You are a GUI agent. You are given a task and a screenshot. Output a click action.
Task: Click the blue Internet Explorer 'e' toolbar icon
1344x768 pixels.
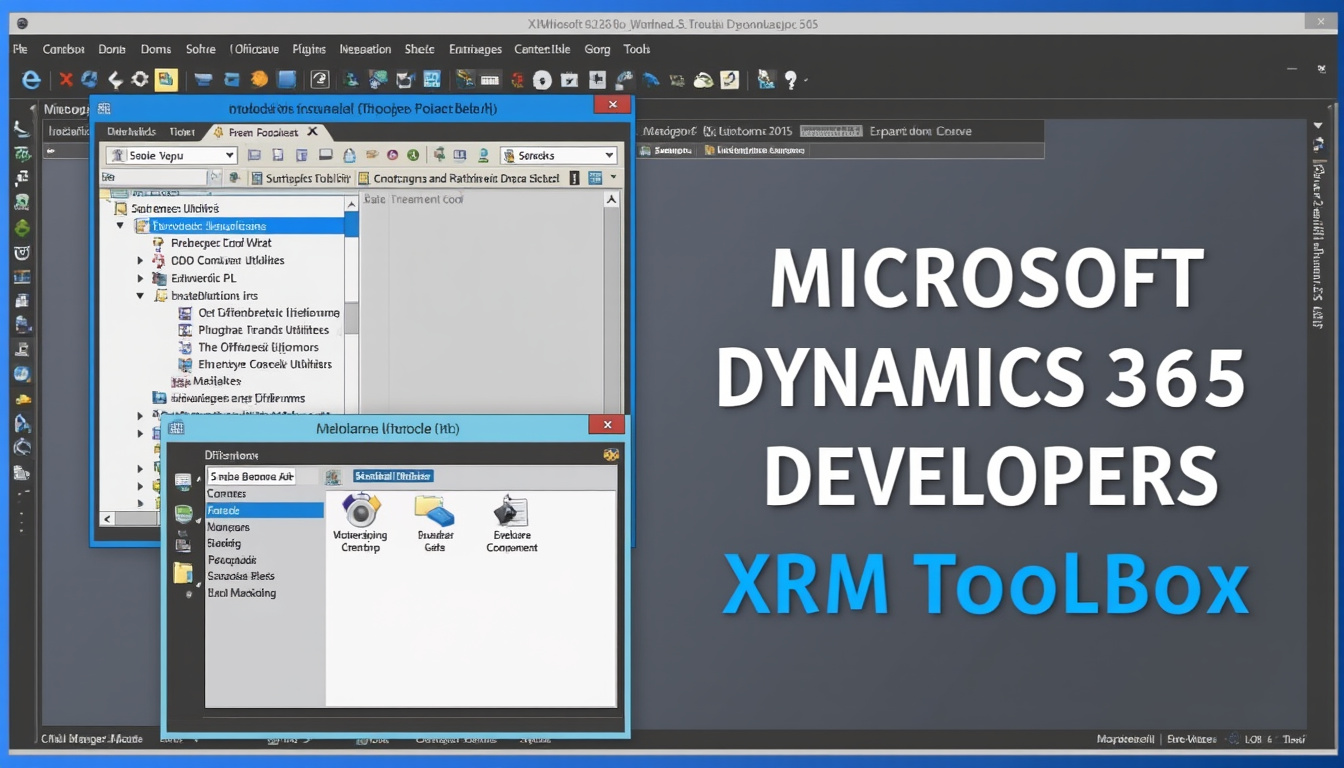point(31,81)
